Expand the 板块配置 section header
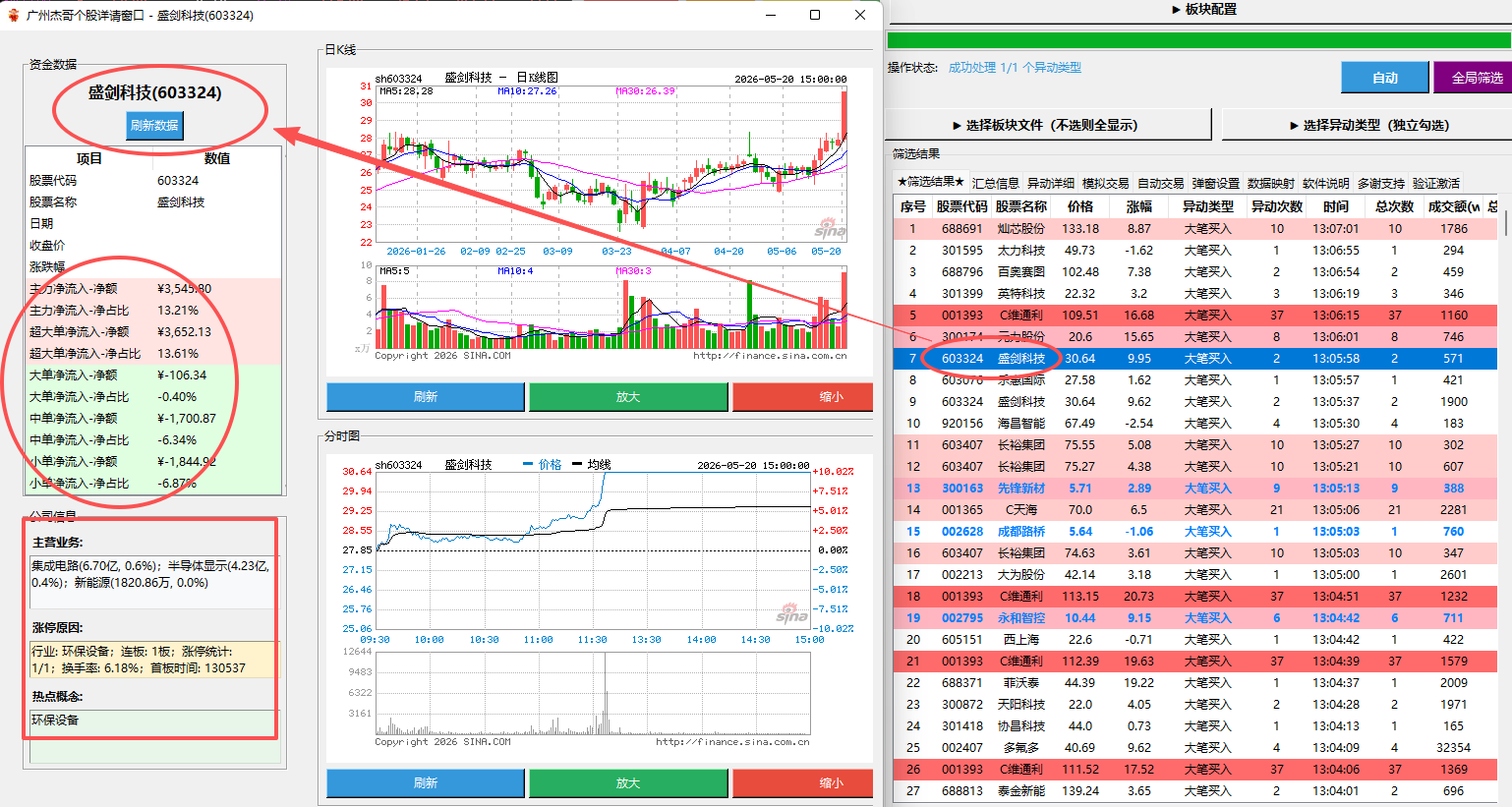Viewport: 1512px width, 807px height. pyautogui.click(x=1203, y=10)
